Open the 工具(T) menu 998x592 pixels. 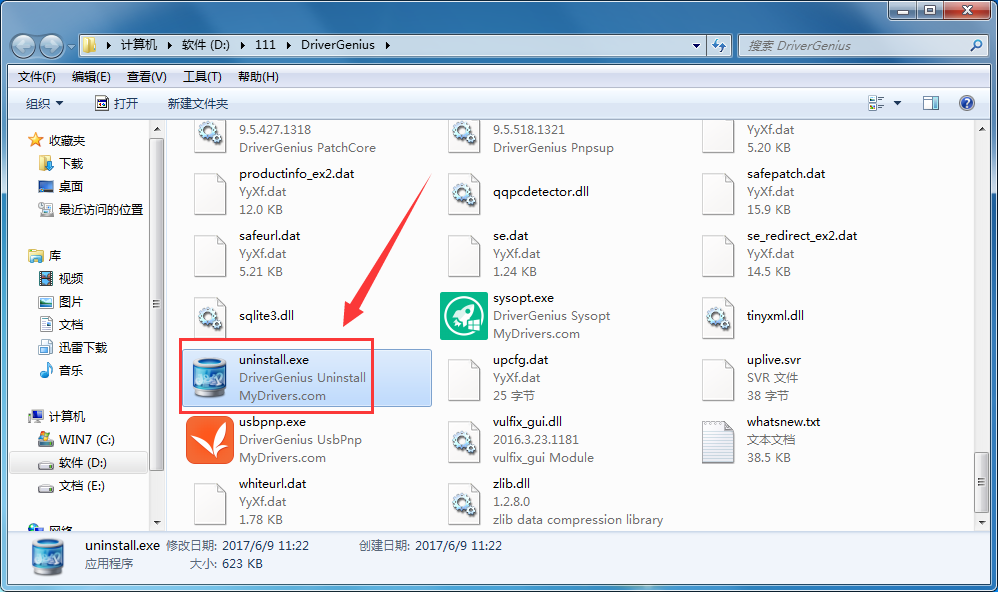[202, 76]
